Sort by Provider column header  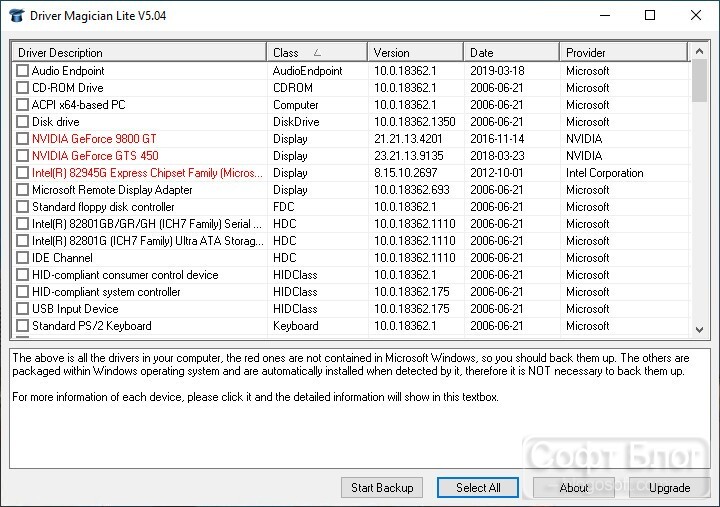point(624,52)
